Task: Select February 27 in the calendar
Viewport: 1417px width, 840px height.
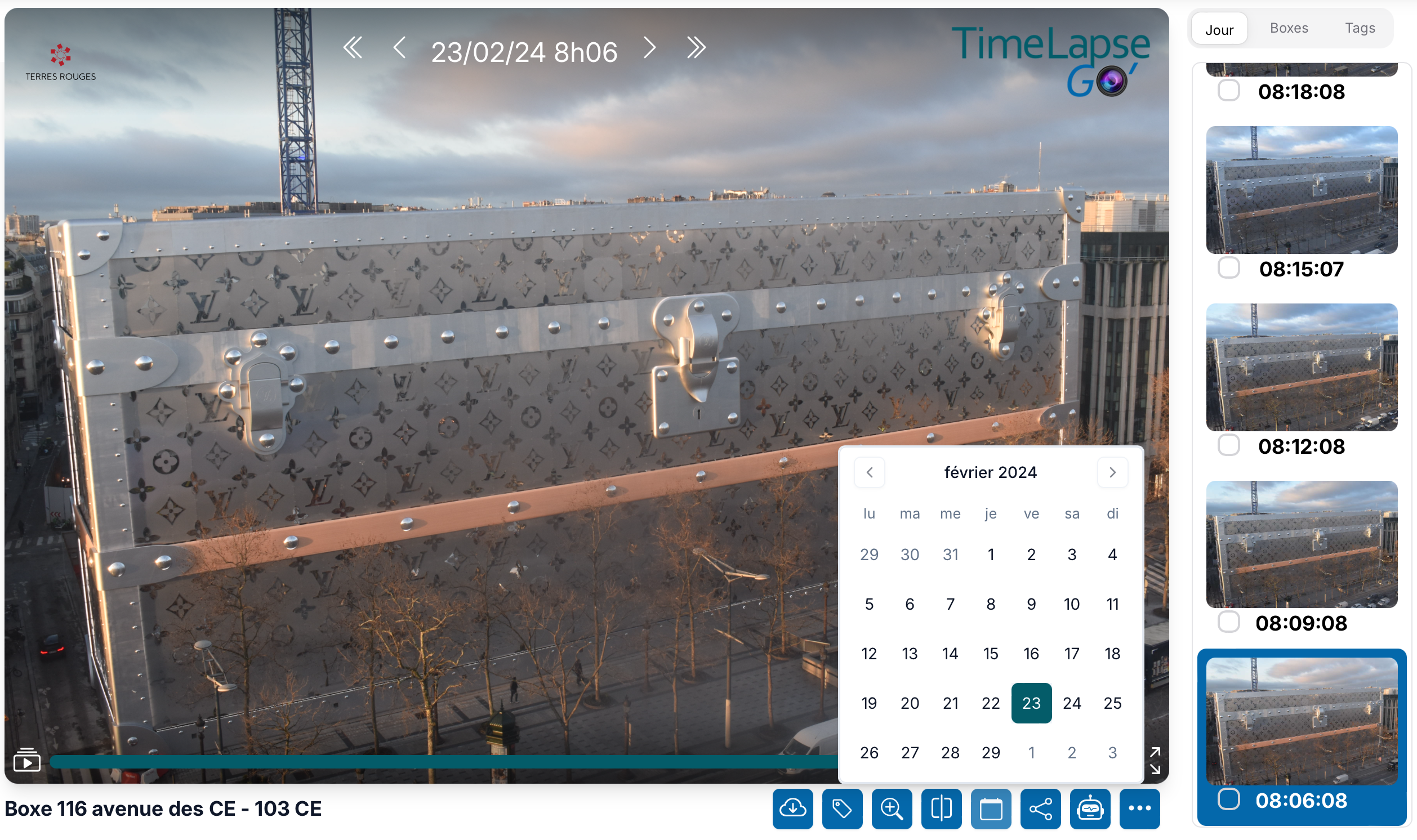Action: point(910,753)
